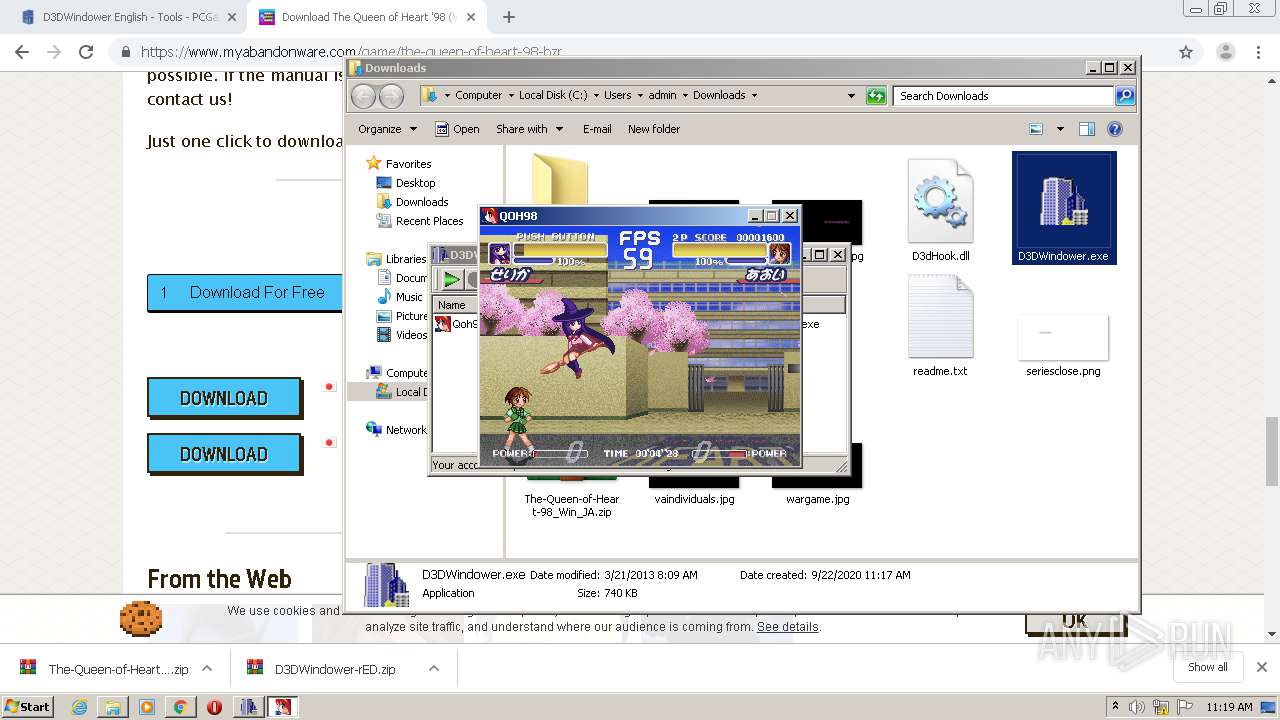Switch to QOH98 game taskbar button
1280x720 pixels.
pos(283,707)
